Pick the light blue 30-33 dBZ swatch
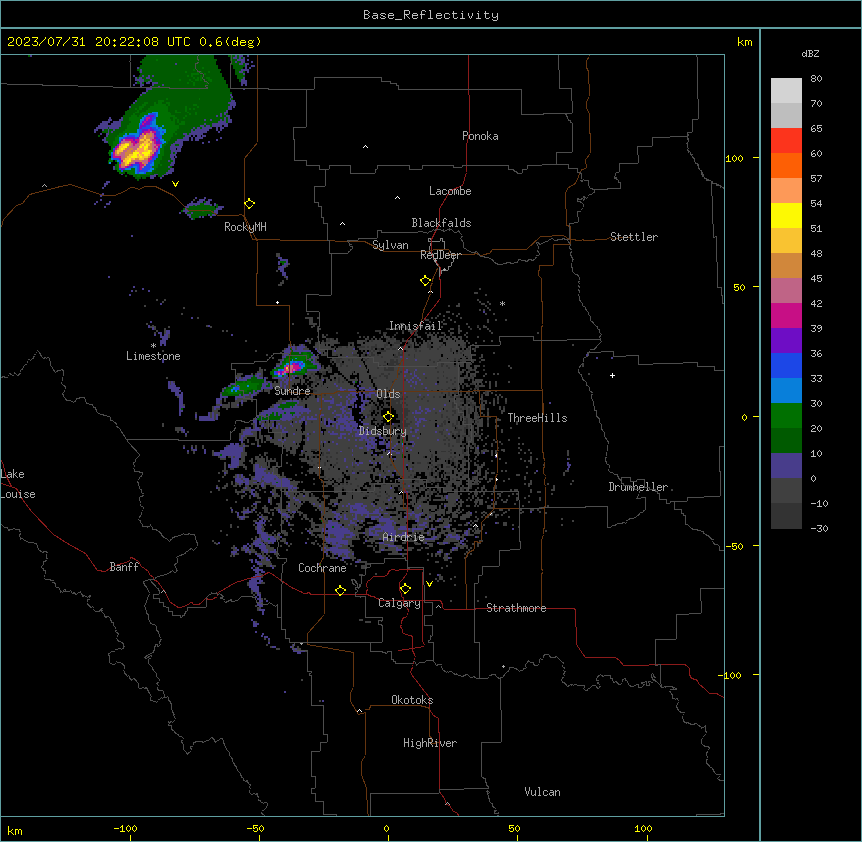862x842 pixels. click(786, 390)
